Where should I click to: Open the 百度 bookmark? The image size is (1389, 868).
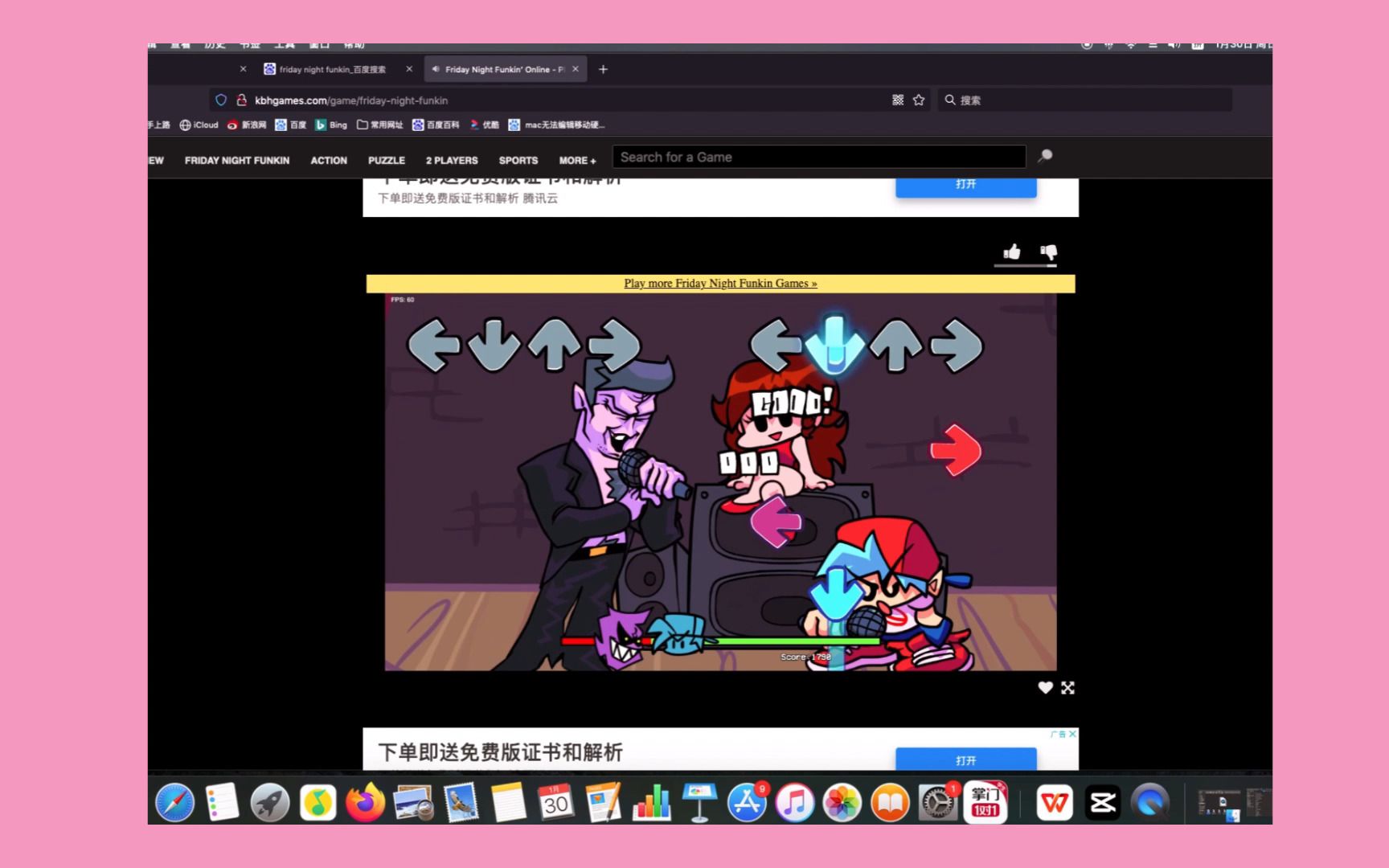(x=290, y=125)
